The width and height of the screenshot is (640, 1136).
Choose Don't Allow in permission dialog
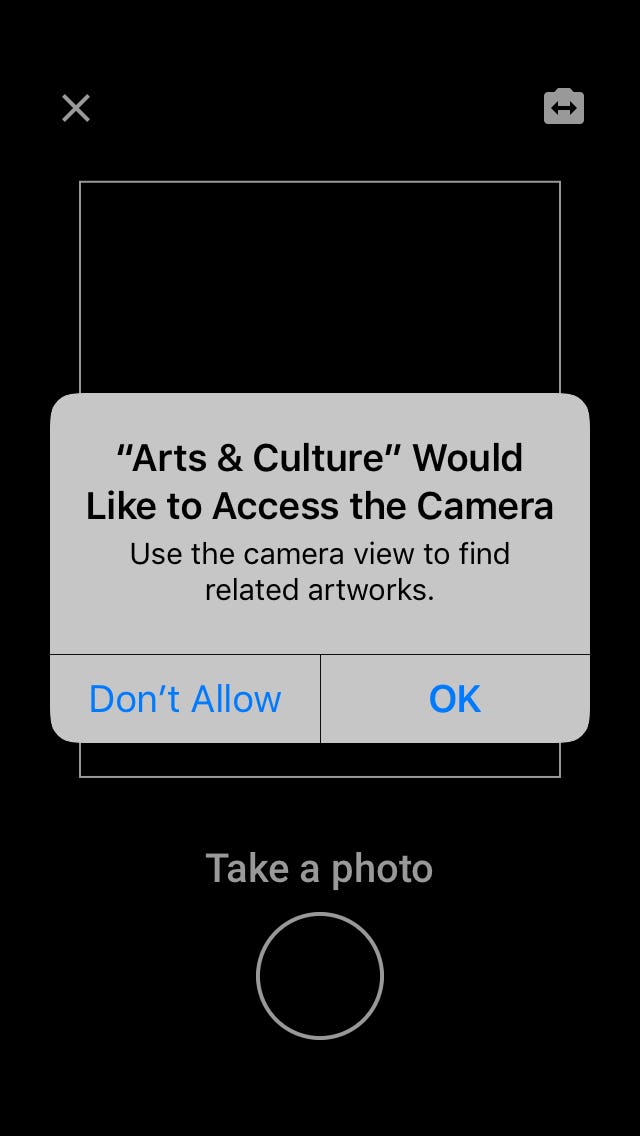185,698
